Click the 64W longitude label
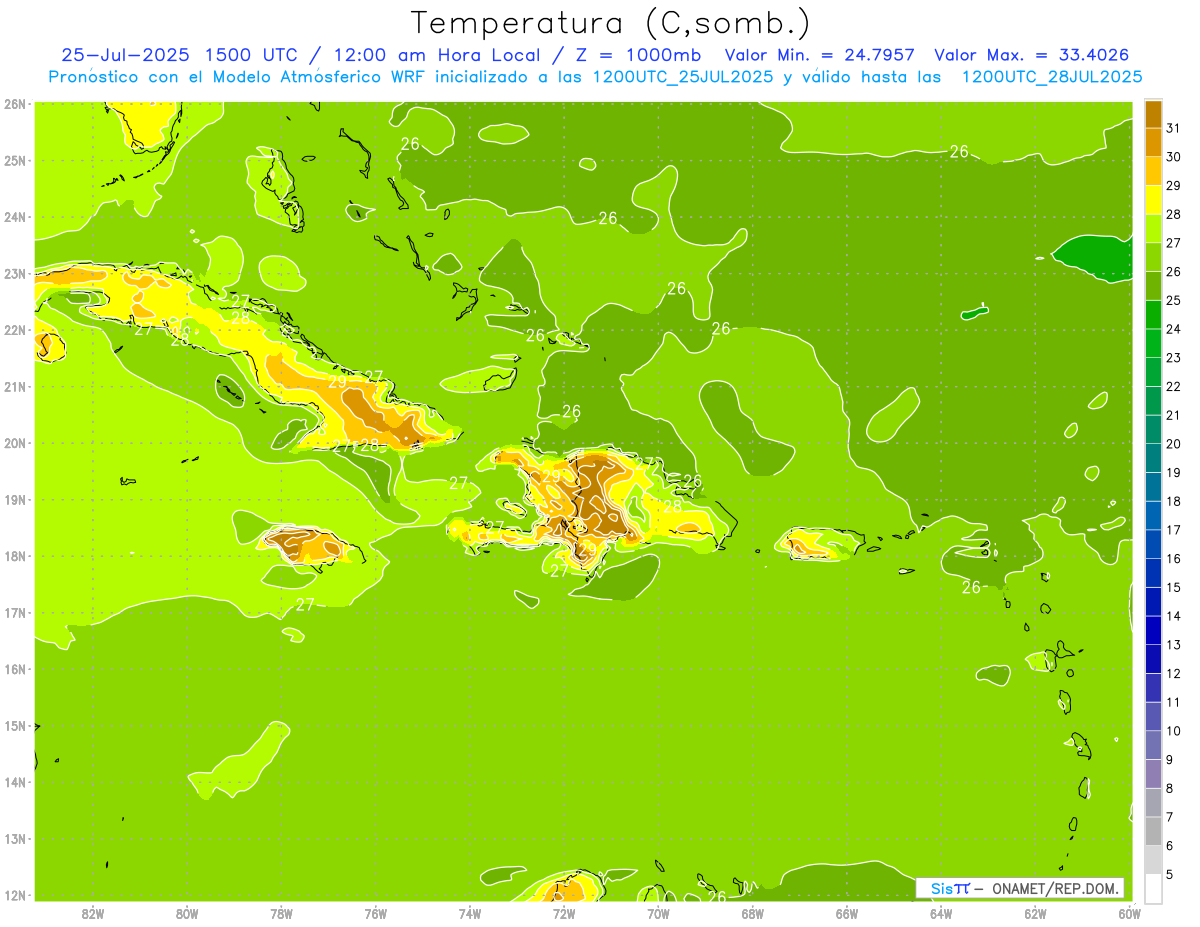1200x927 pixels. [941, 913]
